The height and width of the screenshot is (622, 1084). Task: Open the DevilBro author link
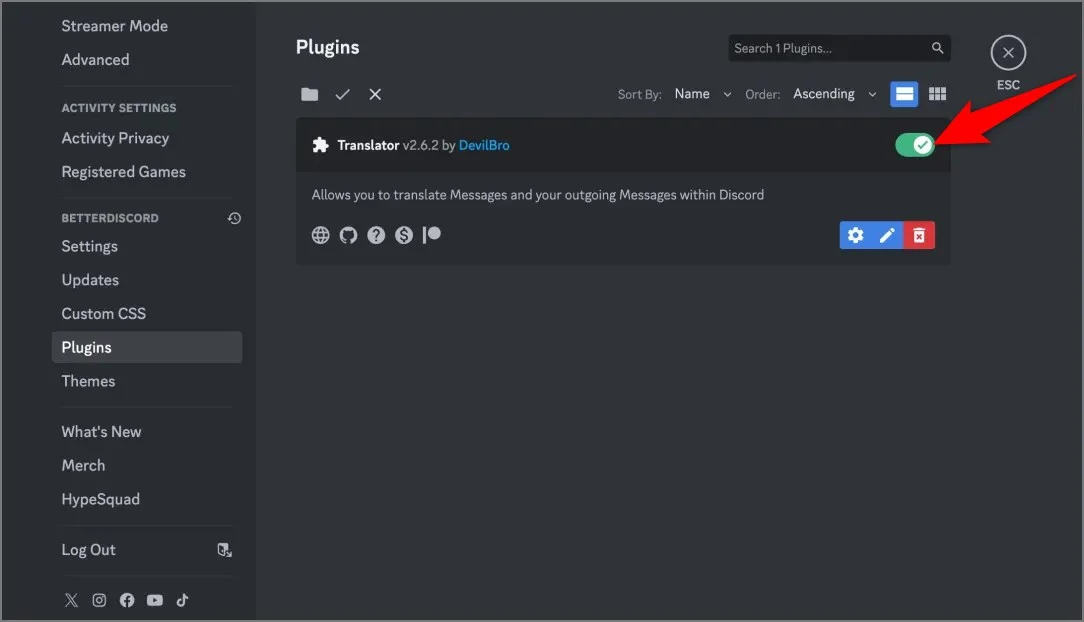pos(484,145)
